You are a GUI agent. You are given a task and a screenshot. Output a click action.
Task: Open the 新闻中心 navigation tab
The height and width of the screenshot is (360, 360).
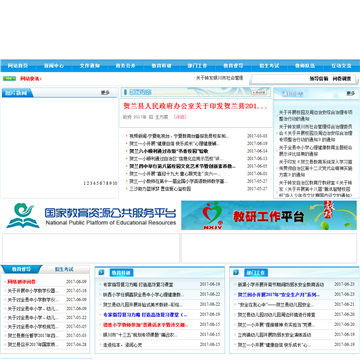coord(54,66)
